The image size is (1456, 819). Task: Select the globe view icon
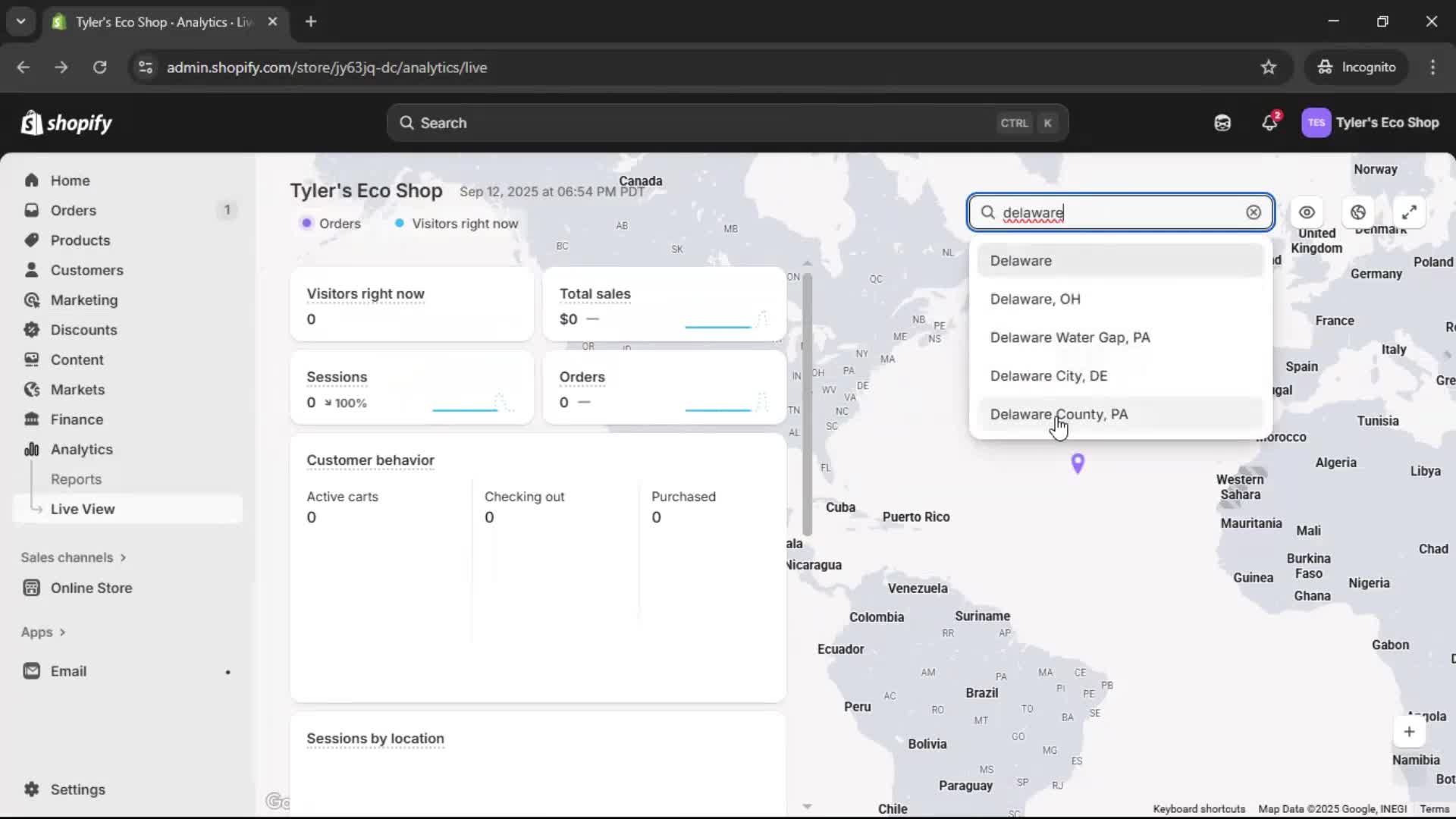click(1357, 212)
